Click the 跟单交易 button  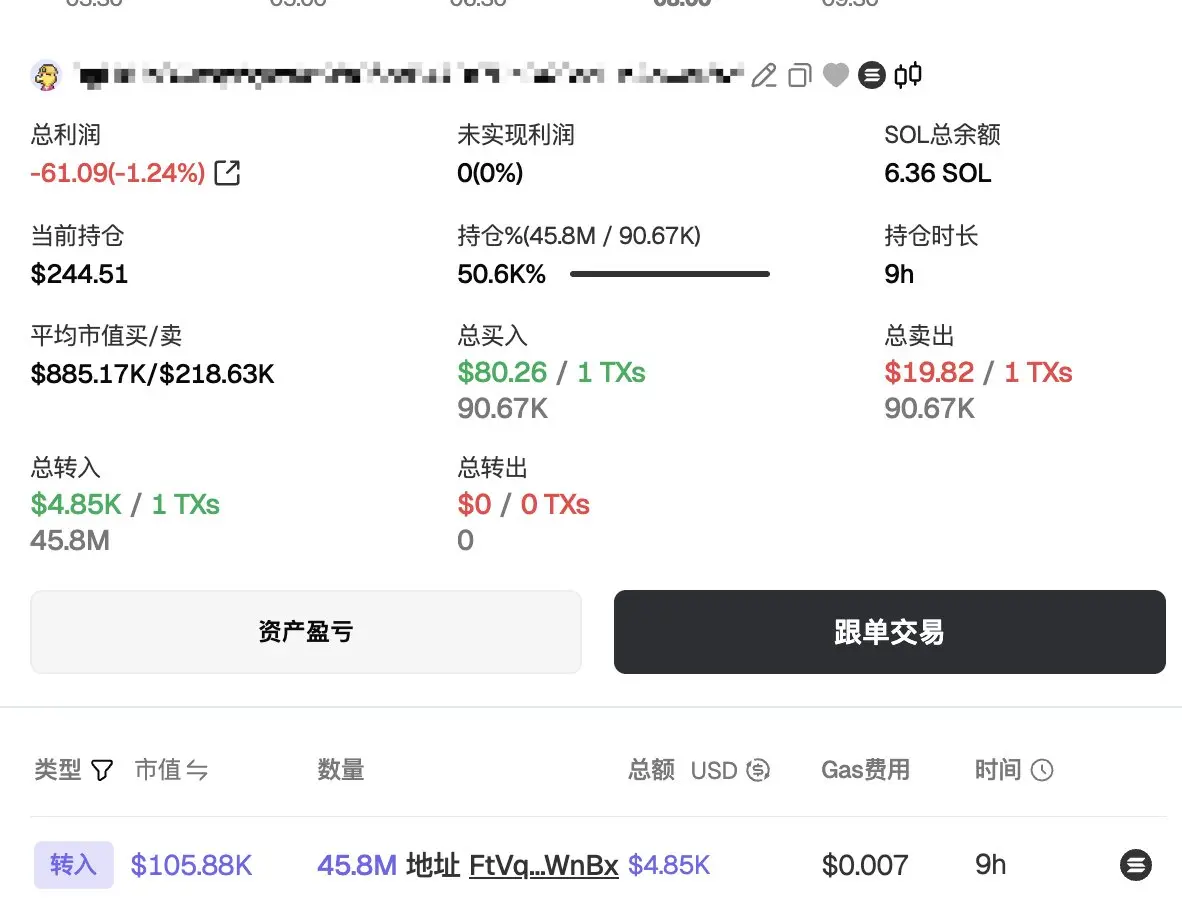pos(890,632)
